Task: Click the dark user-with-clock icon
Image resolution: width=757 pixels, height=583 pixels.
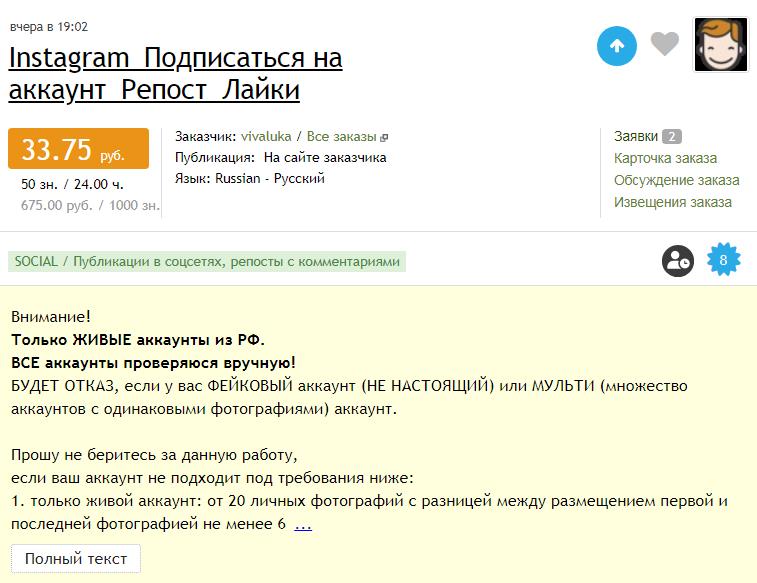Action: pyautogui.click(x=678, y=261)
